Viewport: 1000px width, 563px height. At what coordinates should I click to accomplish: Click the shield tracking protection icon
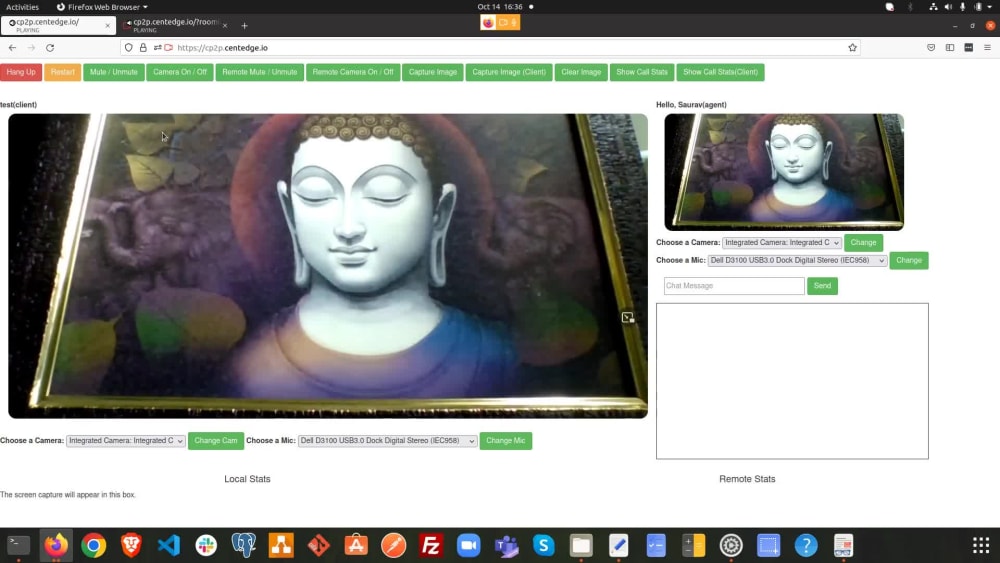click(x=129, y=48)
